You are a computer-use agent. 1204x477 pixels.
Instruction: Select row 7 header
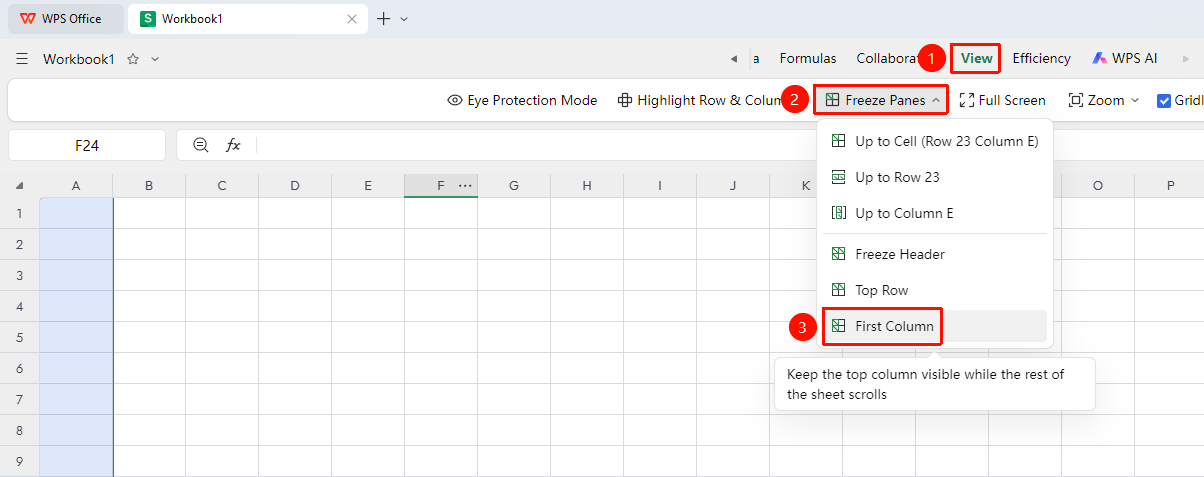tap(19, 399)
